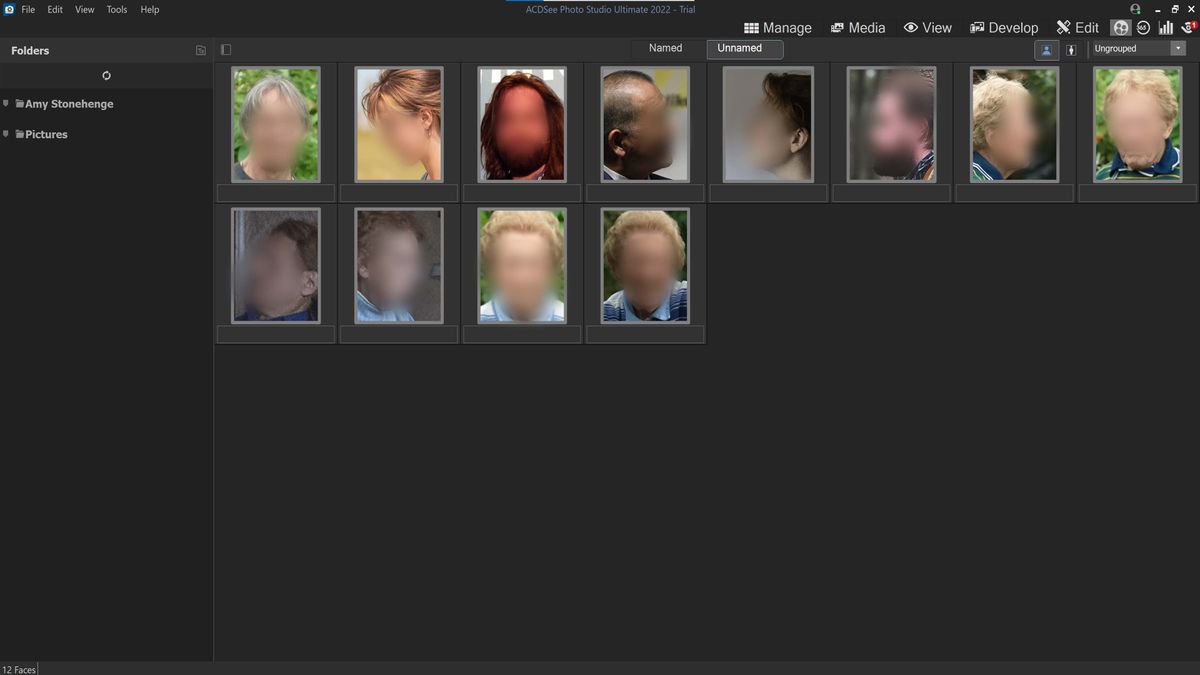
Task: Open the Tools menu
Action: (117, 9)
